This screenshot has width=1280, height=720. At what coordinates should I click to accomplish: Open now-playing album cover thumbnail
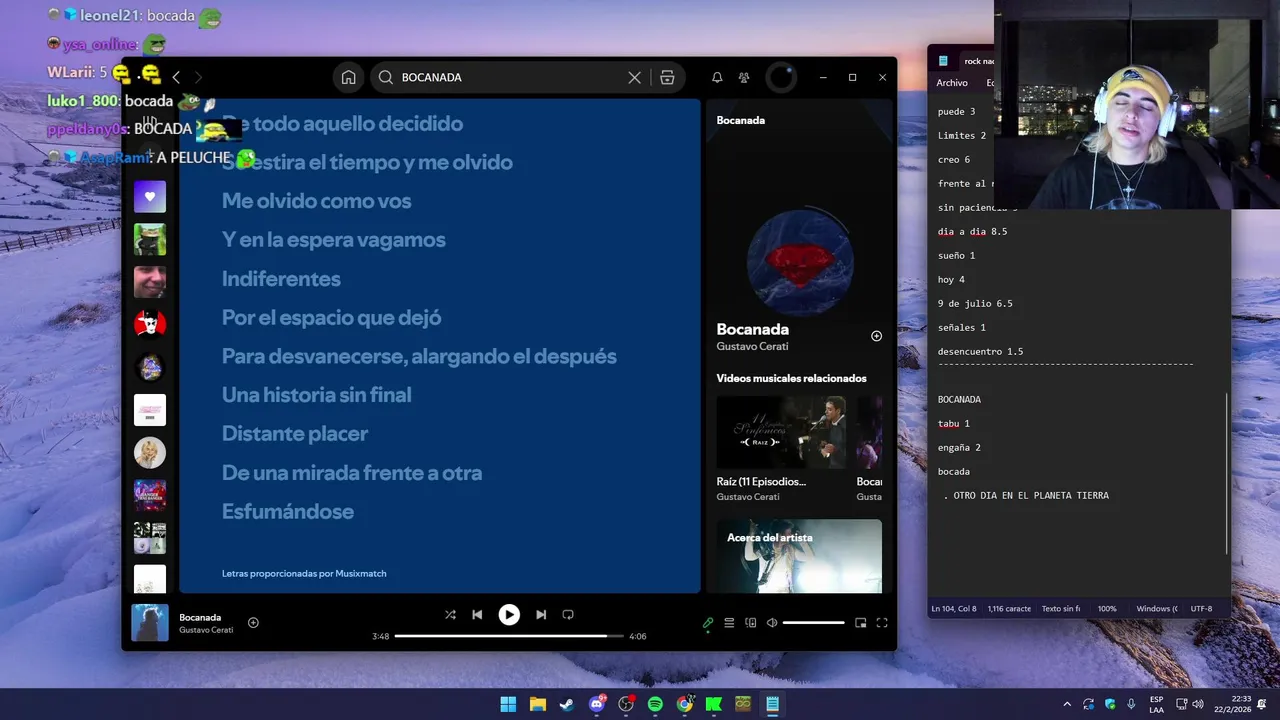point(150,623)
